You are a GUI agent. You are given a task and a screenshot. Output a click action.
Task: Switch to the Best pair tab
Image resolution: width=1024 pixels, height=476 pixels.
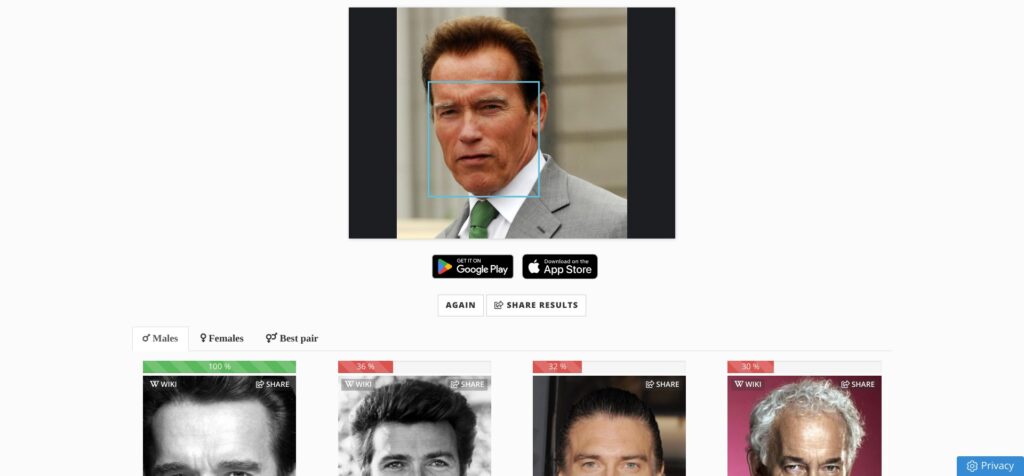(x=292, y=338)
